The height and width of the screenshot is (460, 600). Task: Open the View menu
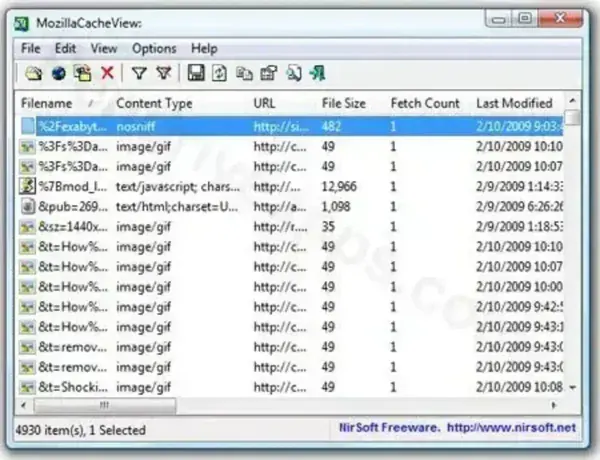click(x=104, y=49)
